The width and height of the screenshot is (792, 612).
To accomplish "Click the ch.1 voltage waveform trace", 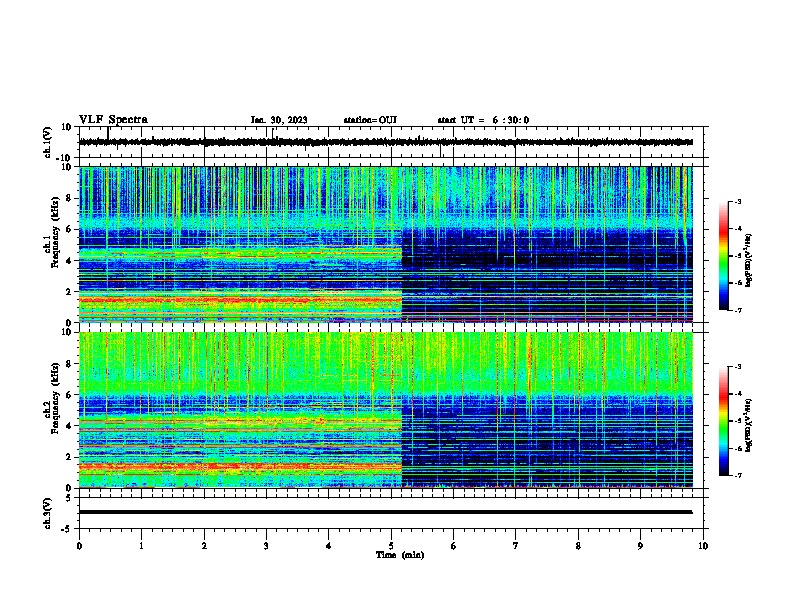I will click(386, 142).
